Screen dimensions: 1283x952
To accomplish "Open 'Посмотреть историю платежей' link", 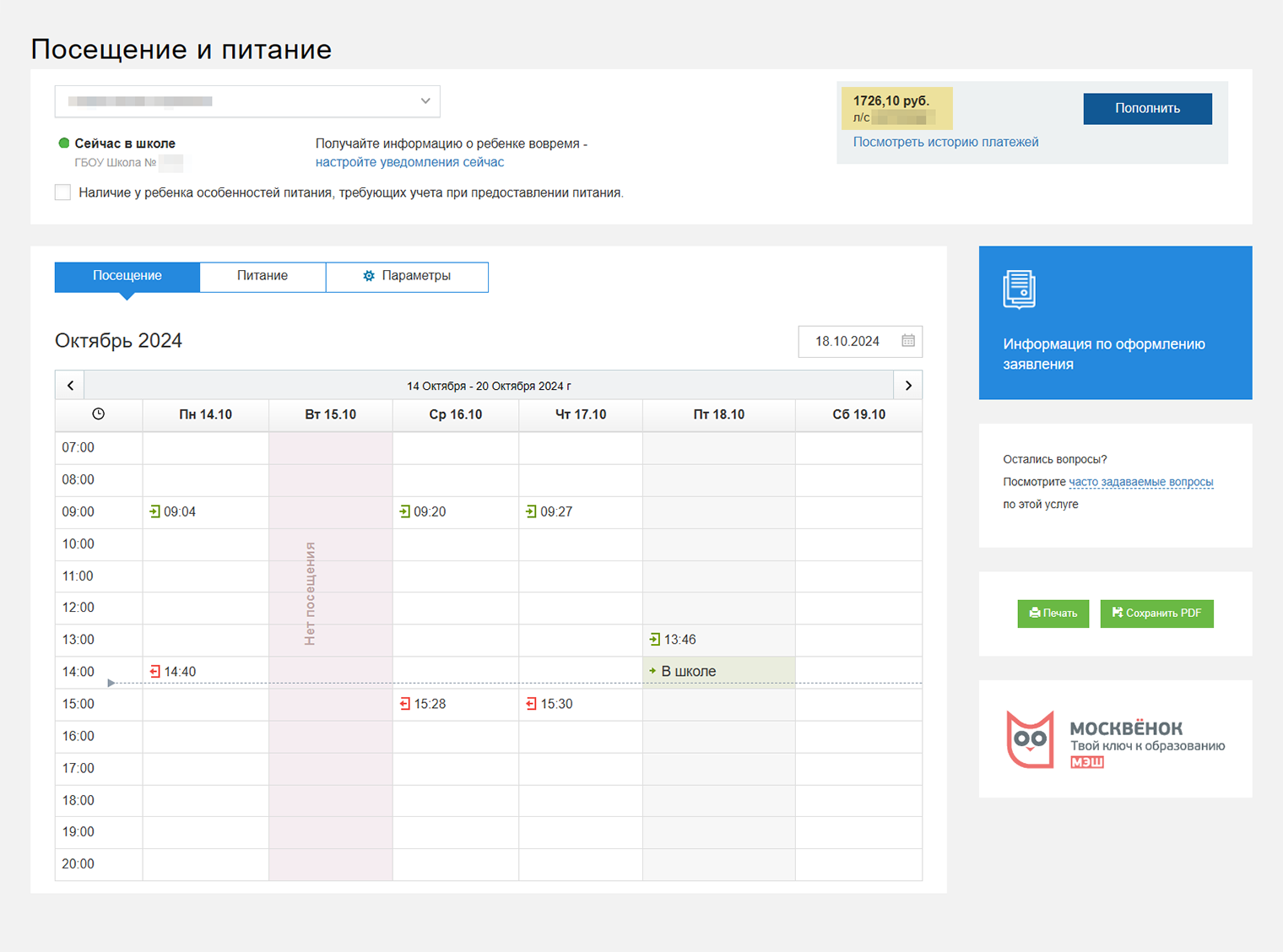I will pyautogui.click(x=945, y=142).
